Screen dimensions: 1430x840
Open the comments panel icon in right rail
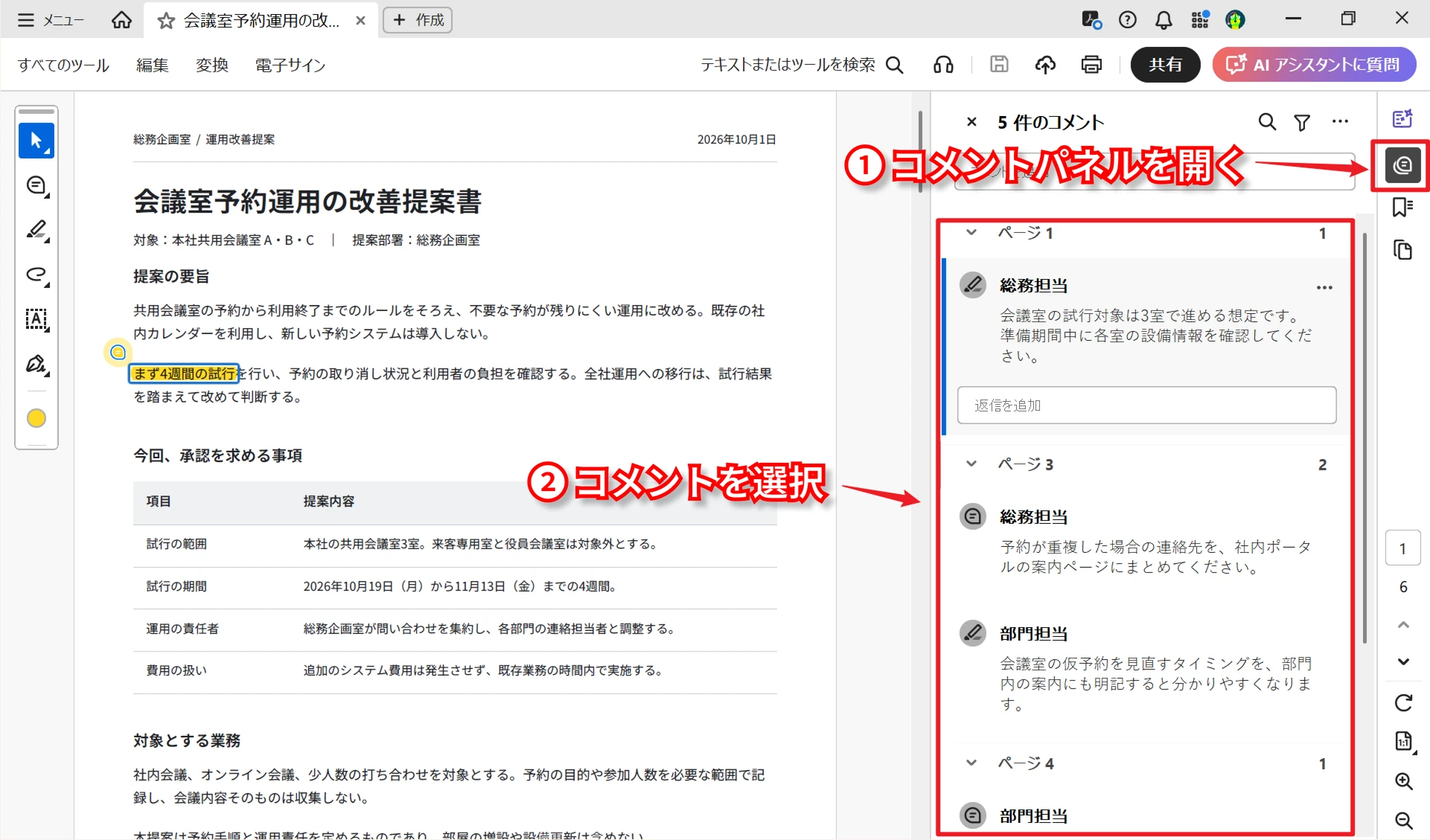tap(1402, 165)
